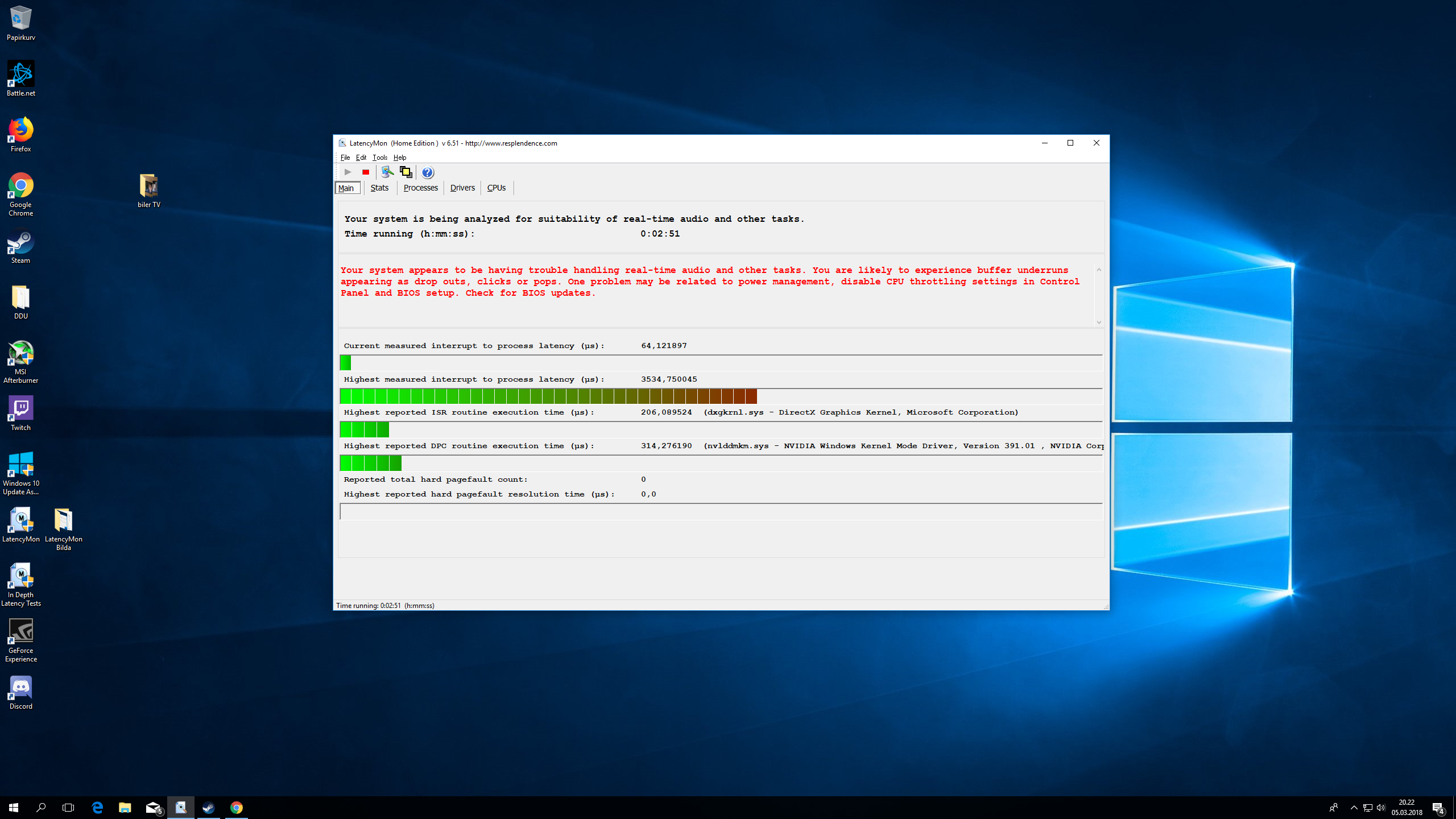
Task: Click the value 3534,750045
Action: (x=669, y=379)
